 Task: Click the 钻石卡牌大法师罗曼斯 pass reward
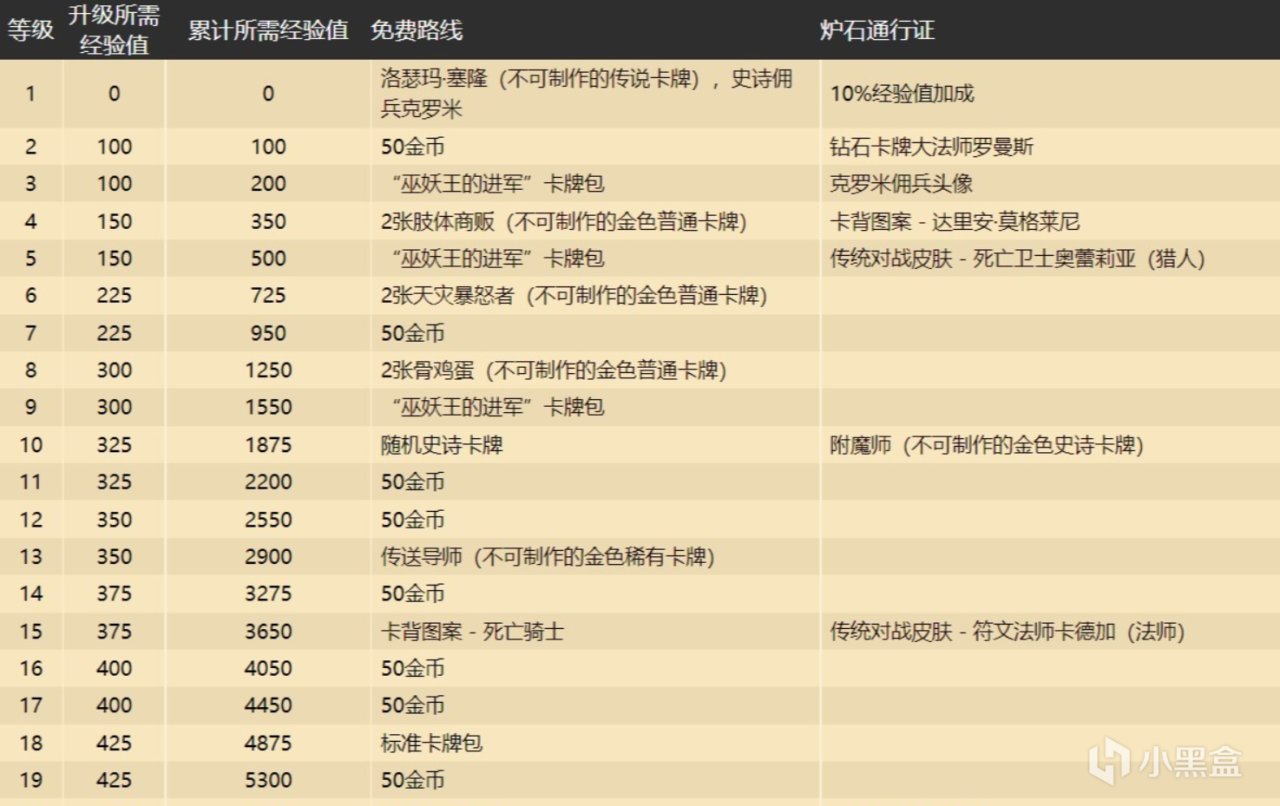tap(932, 147)
